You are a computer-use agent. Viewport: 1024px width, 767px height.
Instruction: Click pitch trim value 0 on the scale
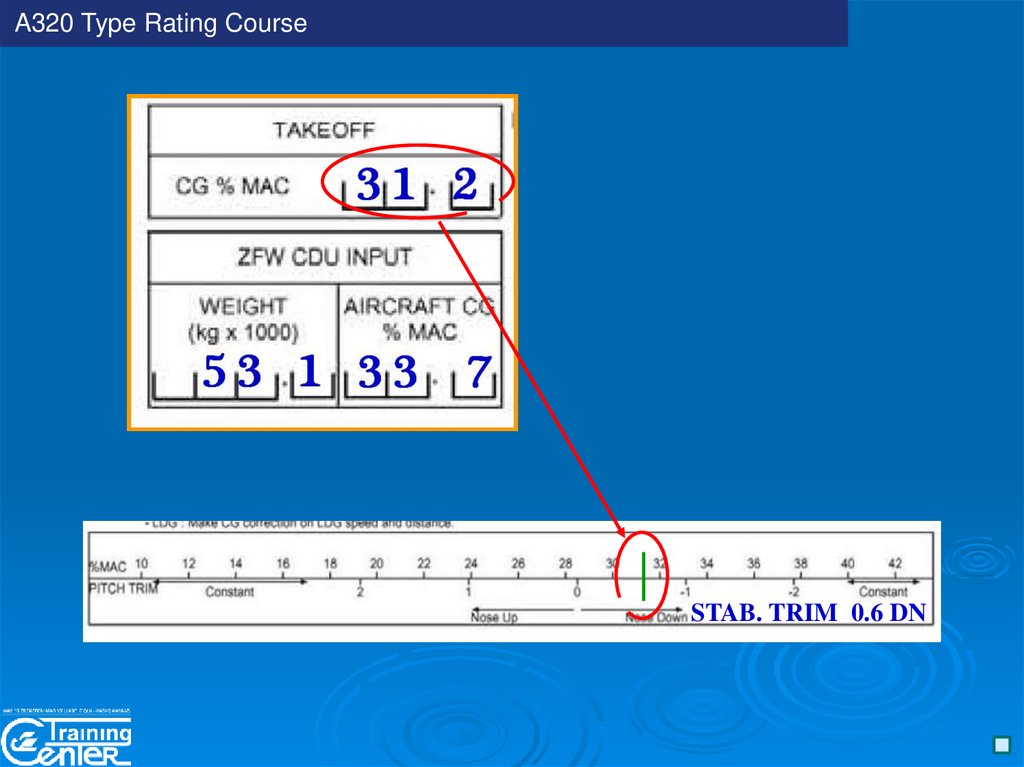[577, 592]
